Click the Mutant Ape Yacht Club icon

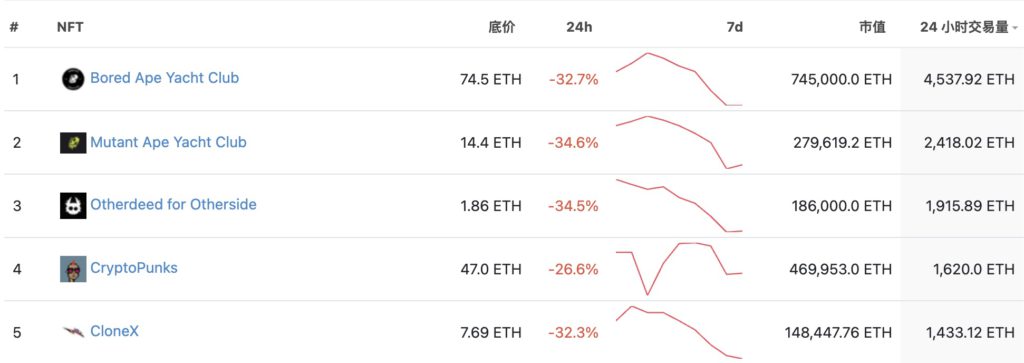coord(72,143)
